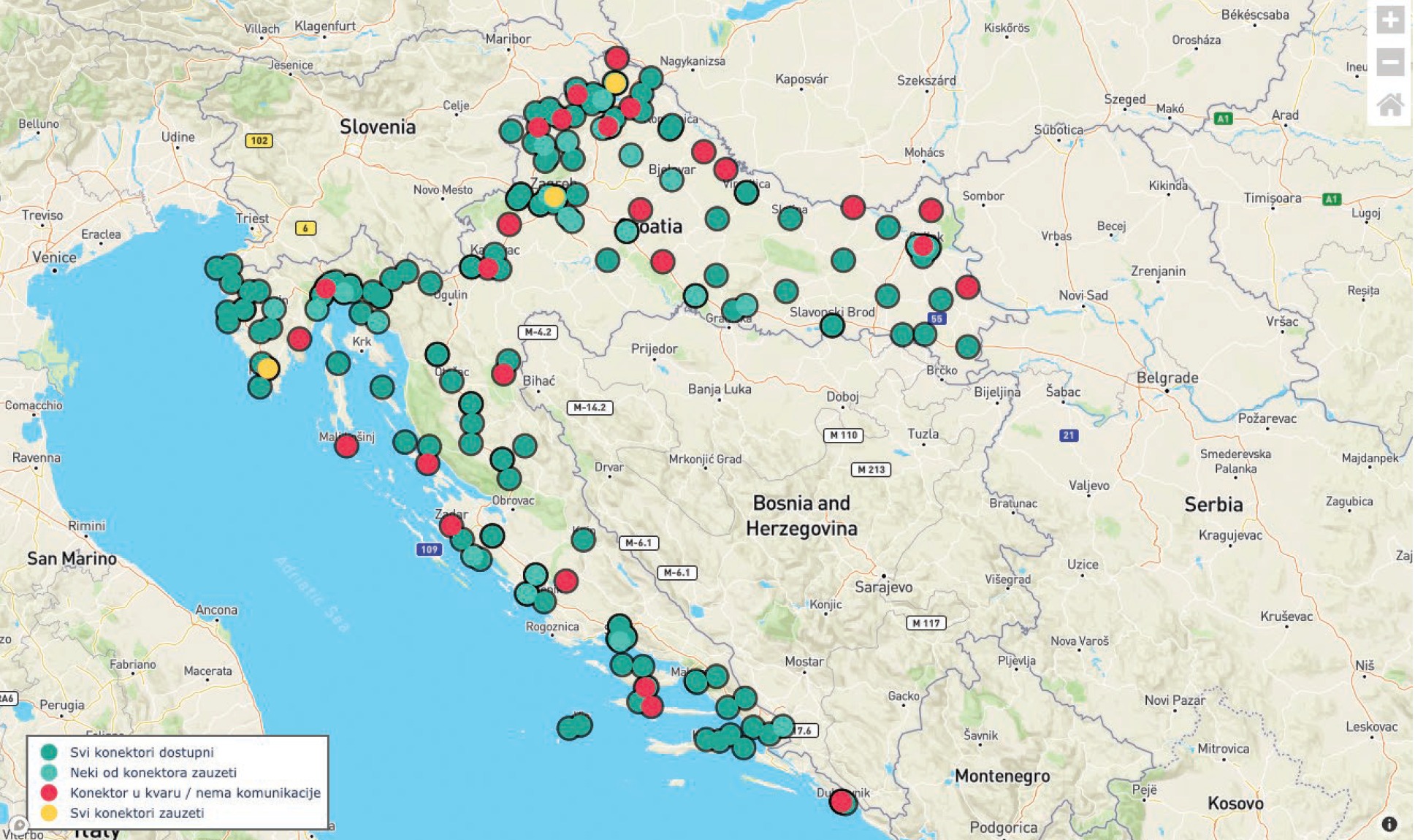
Task: Open green marker beside Ogulin
Action: point(430,283)
